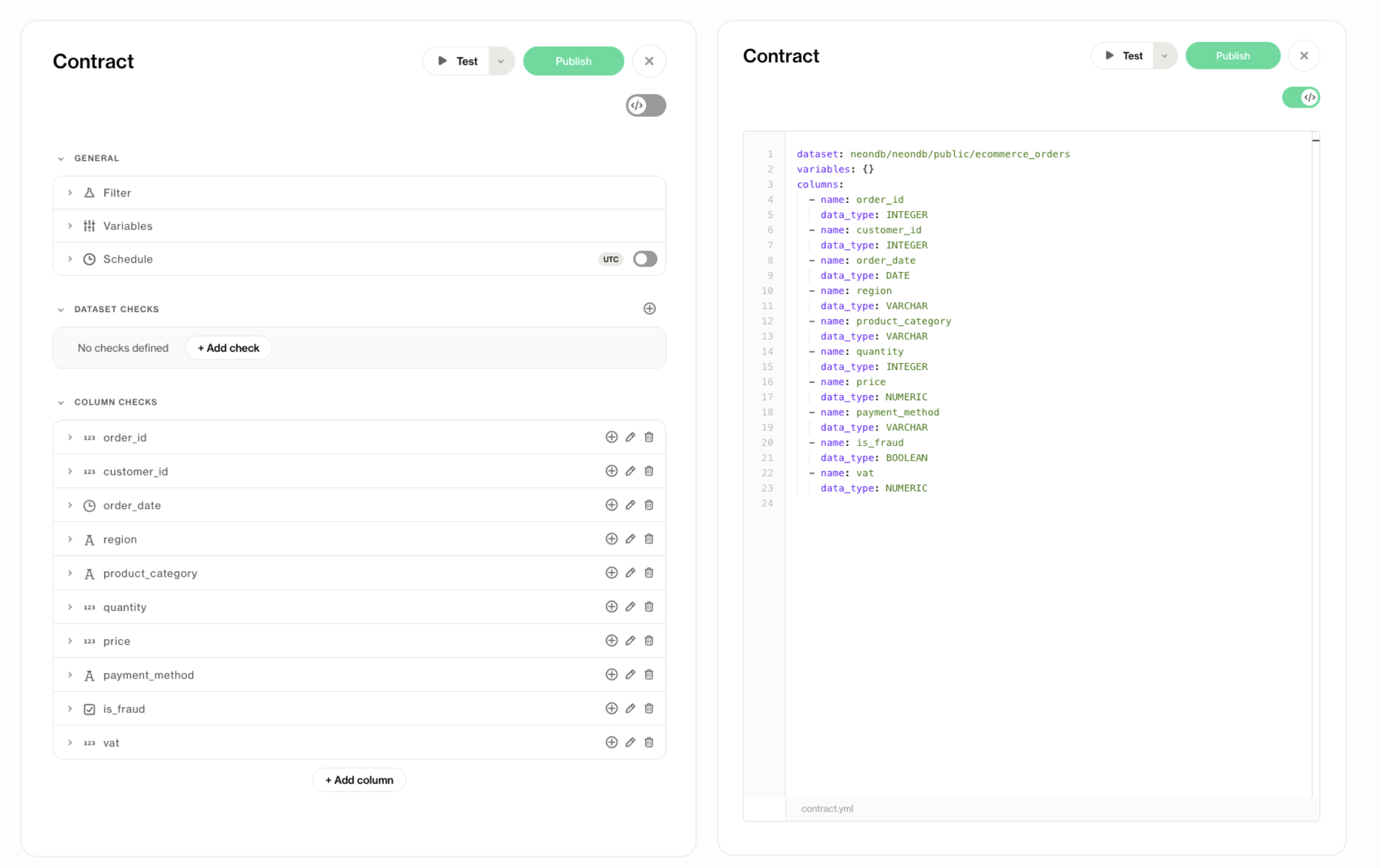Delete the order_id column
Image resolution: width=1379 pixels, height=868 pixels.
[649, 437]
